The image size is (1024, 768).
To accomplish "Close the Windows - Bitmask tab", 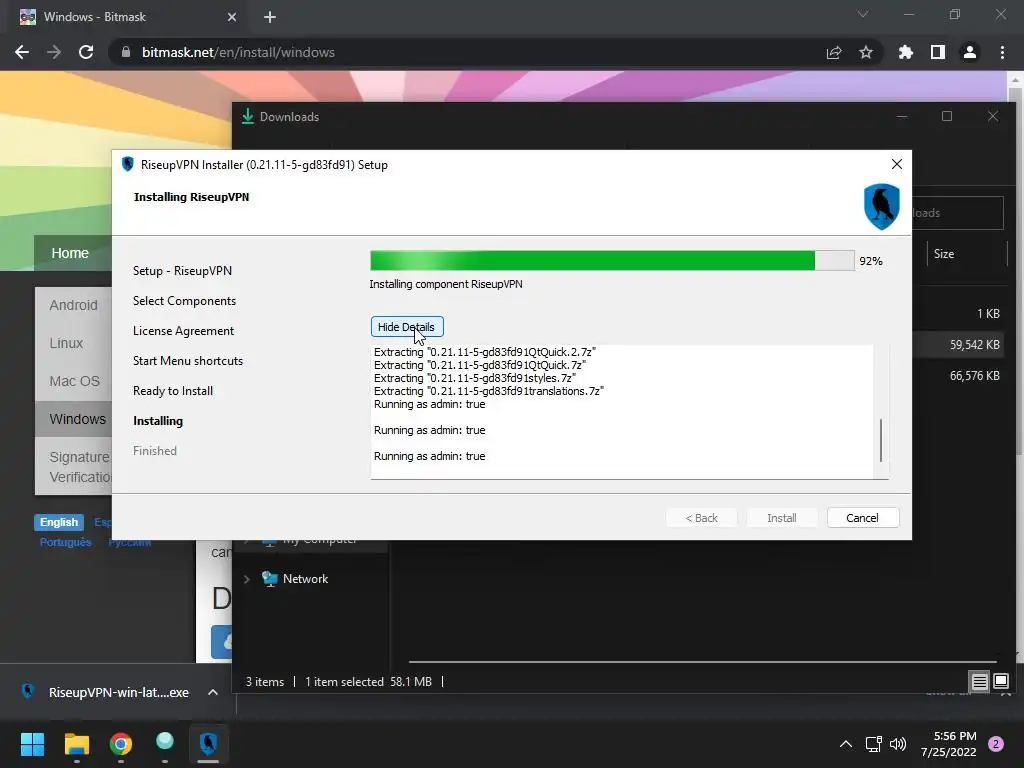I will 232,18.
